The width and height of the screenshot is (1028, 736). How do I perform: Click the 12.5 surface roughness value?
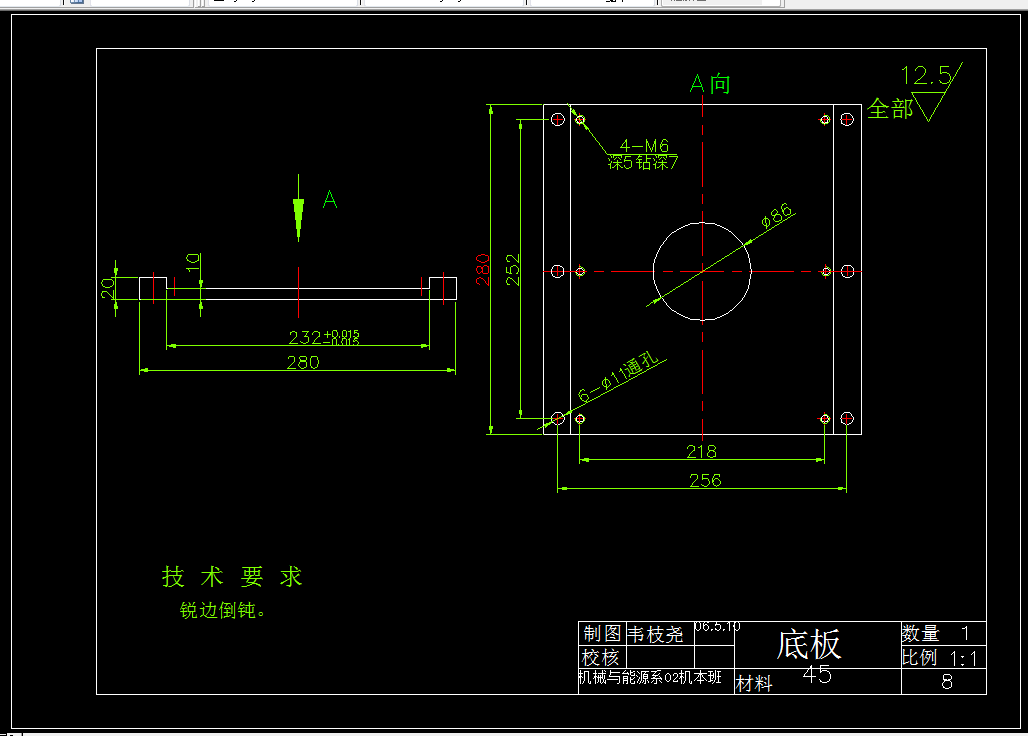[926, 75]
